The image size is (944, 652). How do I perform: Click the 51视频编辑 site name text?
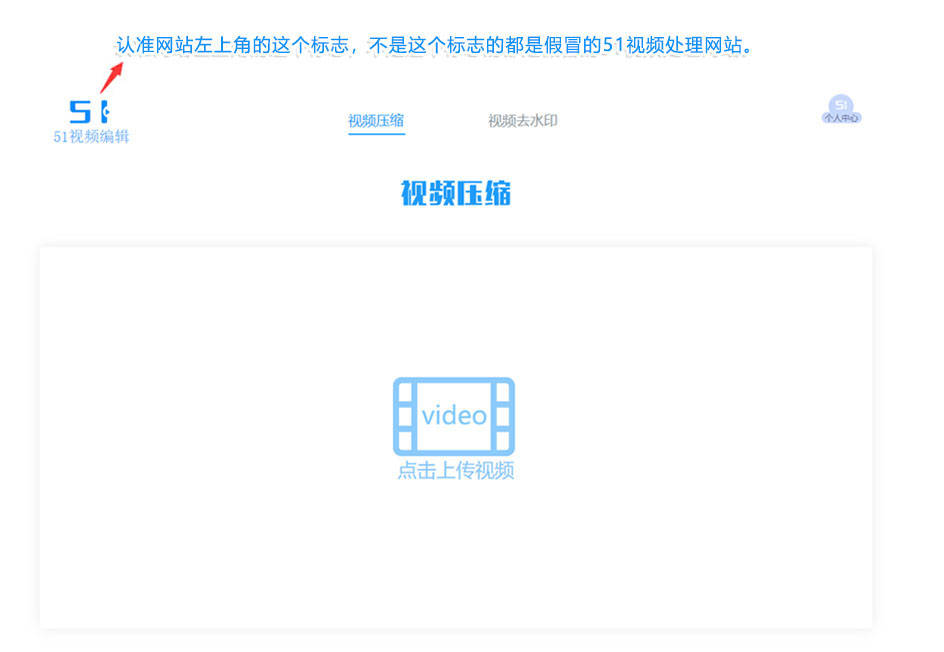91,137
